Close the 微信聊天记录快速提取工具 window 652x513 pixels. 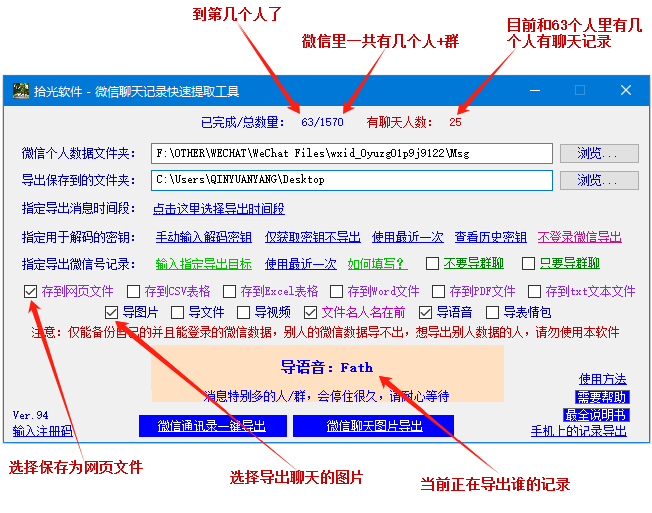625,90
